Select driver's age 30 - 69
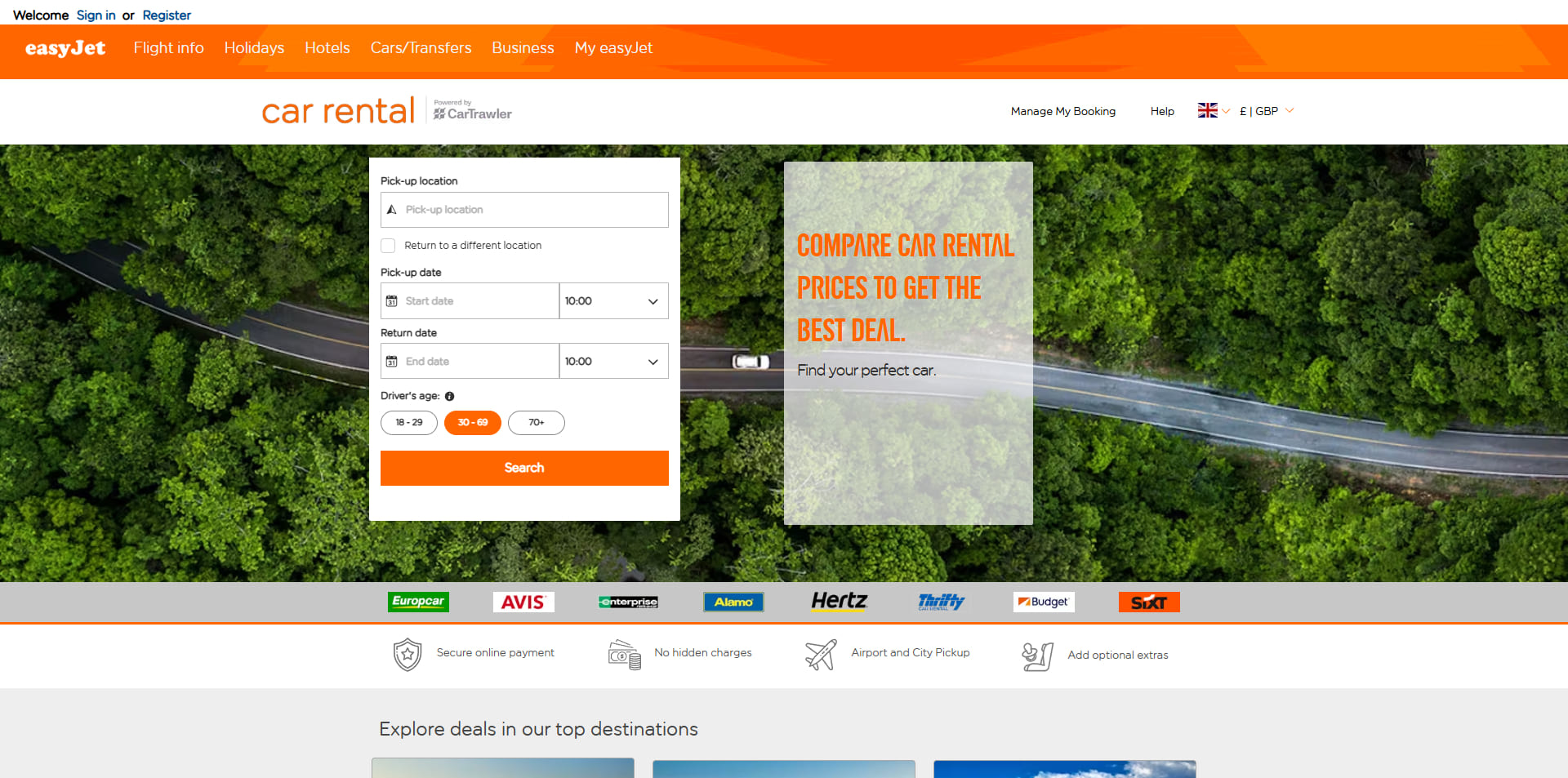1568x778 pixels. pyautogui.click(x=473, y=423)
